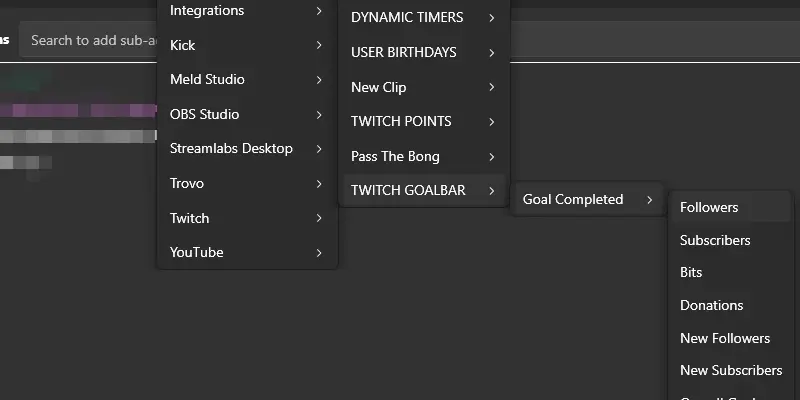Expand Streamlabs Desktop arrow chevron
Image resolution: width=800 pixels, height=400 pixels.
[318, 149]
